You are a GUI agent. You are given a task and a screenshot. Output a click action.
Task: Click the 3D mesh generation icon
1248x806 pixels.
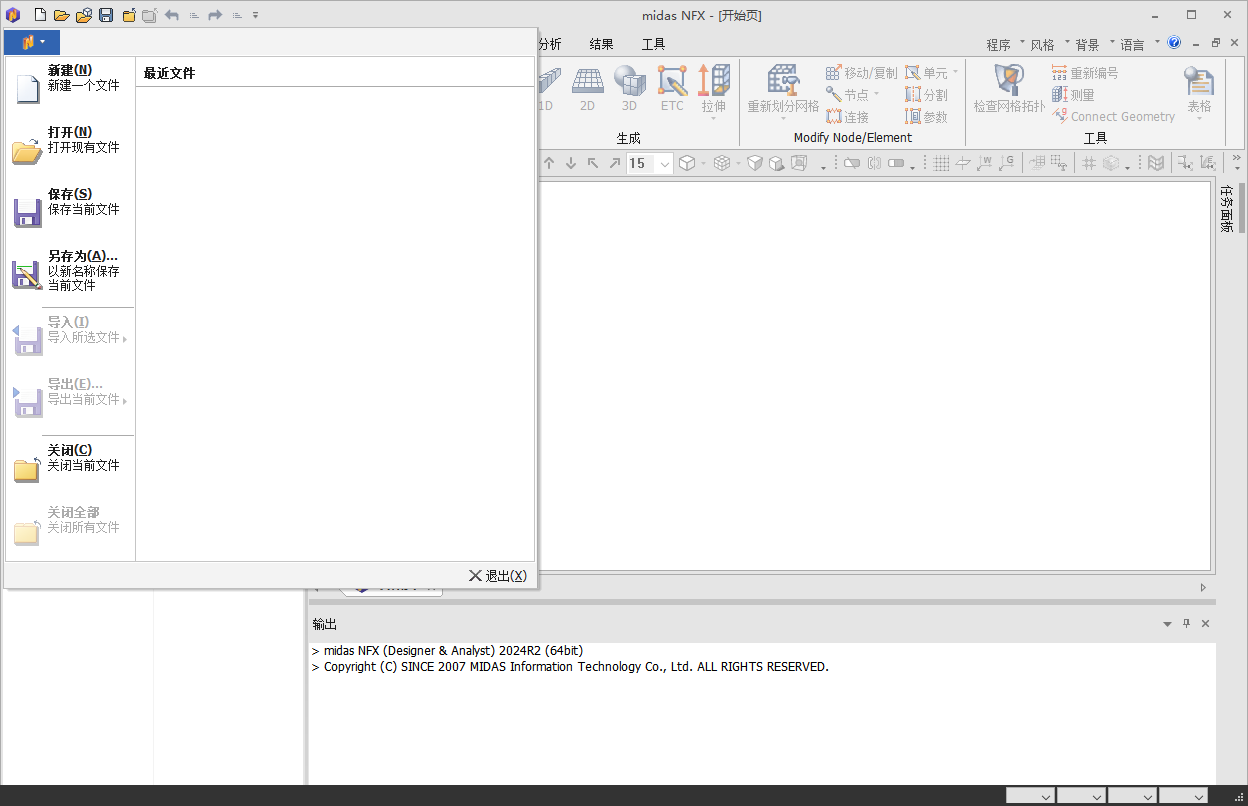(x=629, y=89)
